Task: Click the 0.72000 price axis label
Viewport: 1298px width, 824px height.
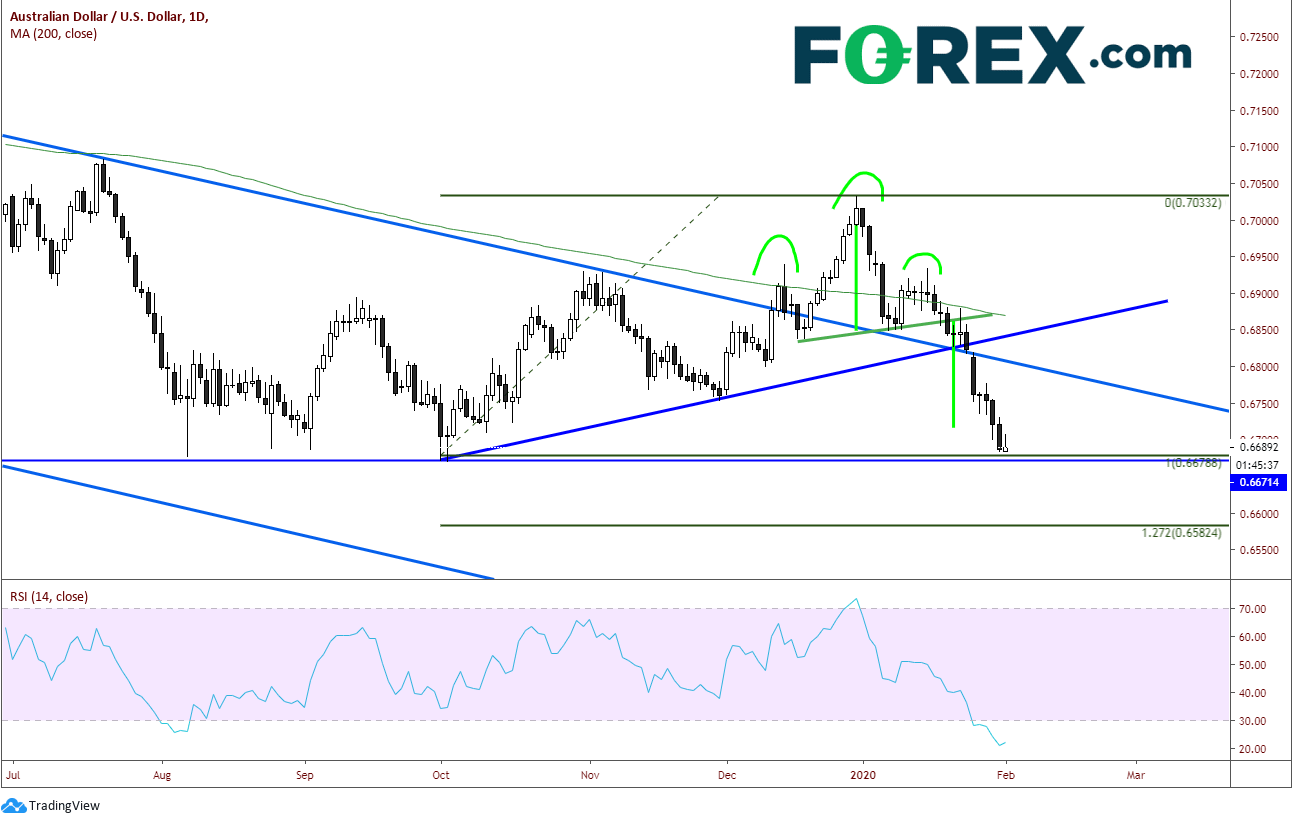Action: [1259, 74]
